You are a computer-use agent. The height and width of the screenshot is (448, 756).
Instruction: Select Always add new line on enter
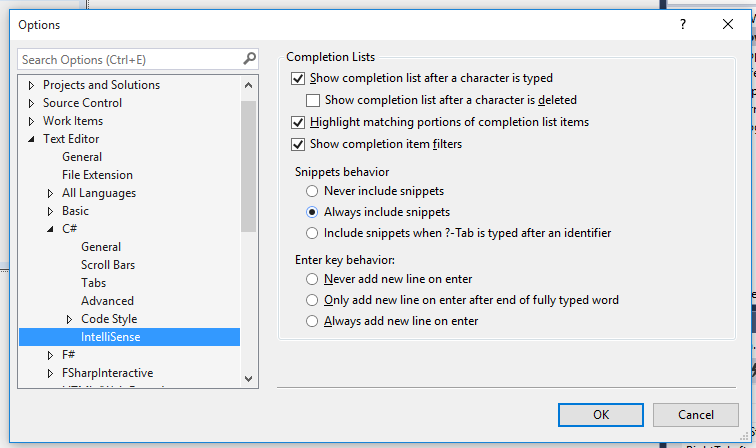coord(312,321)
